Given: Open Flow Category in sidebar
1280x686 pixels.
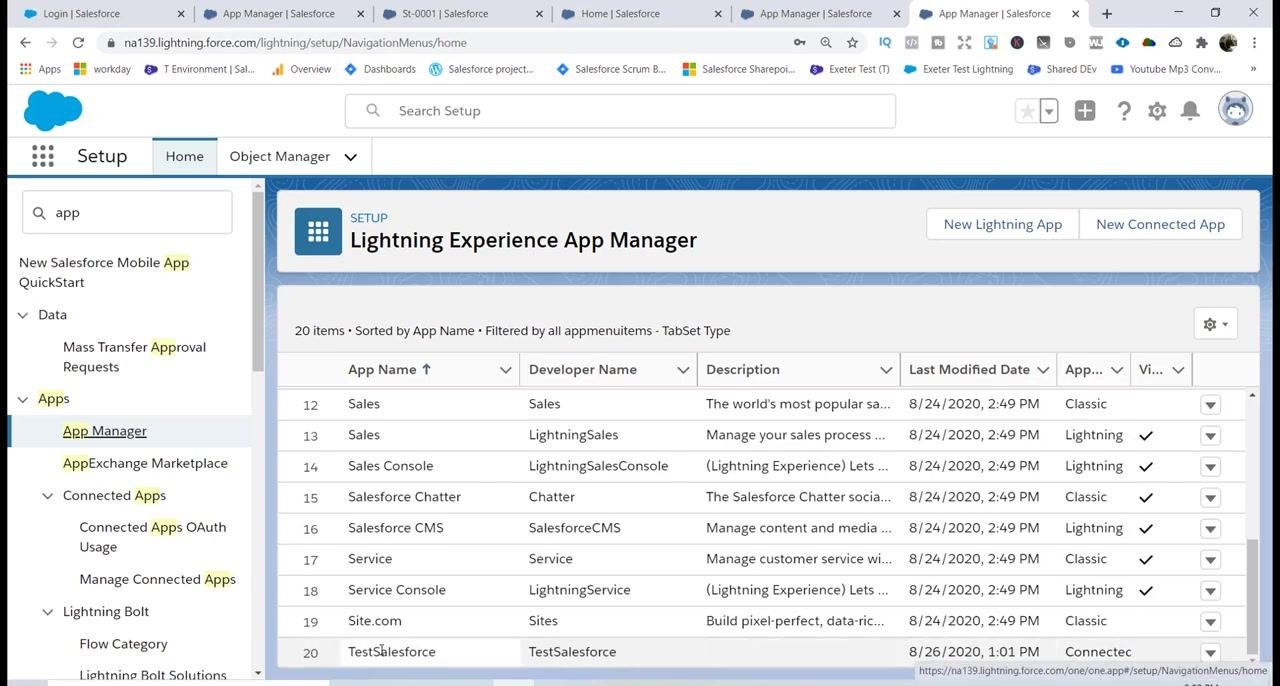Looking at the screenshot, I should click(x=123, y=644).
